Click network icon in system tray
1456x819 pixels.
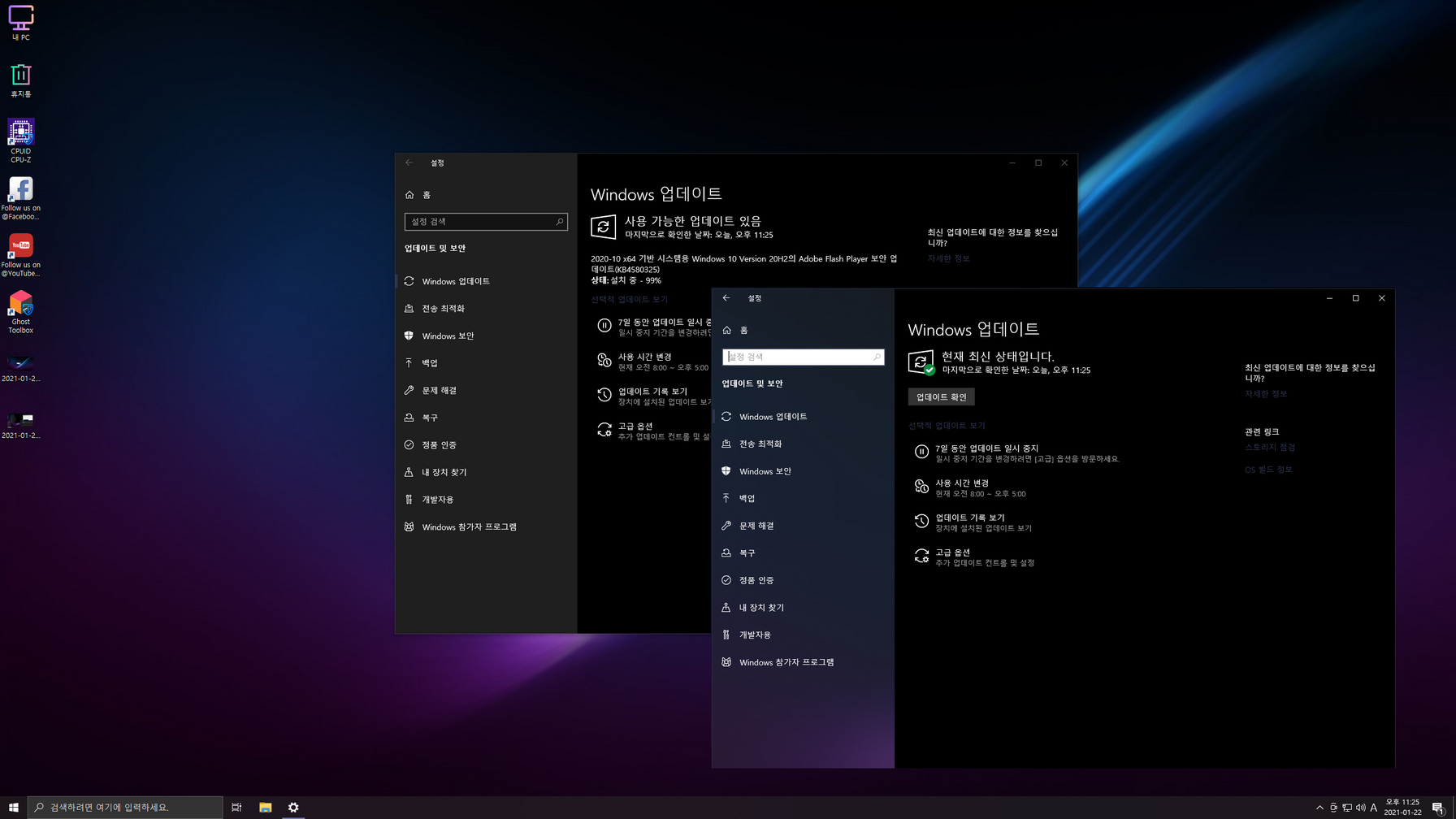pos(1347,807)
